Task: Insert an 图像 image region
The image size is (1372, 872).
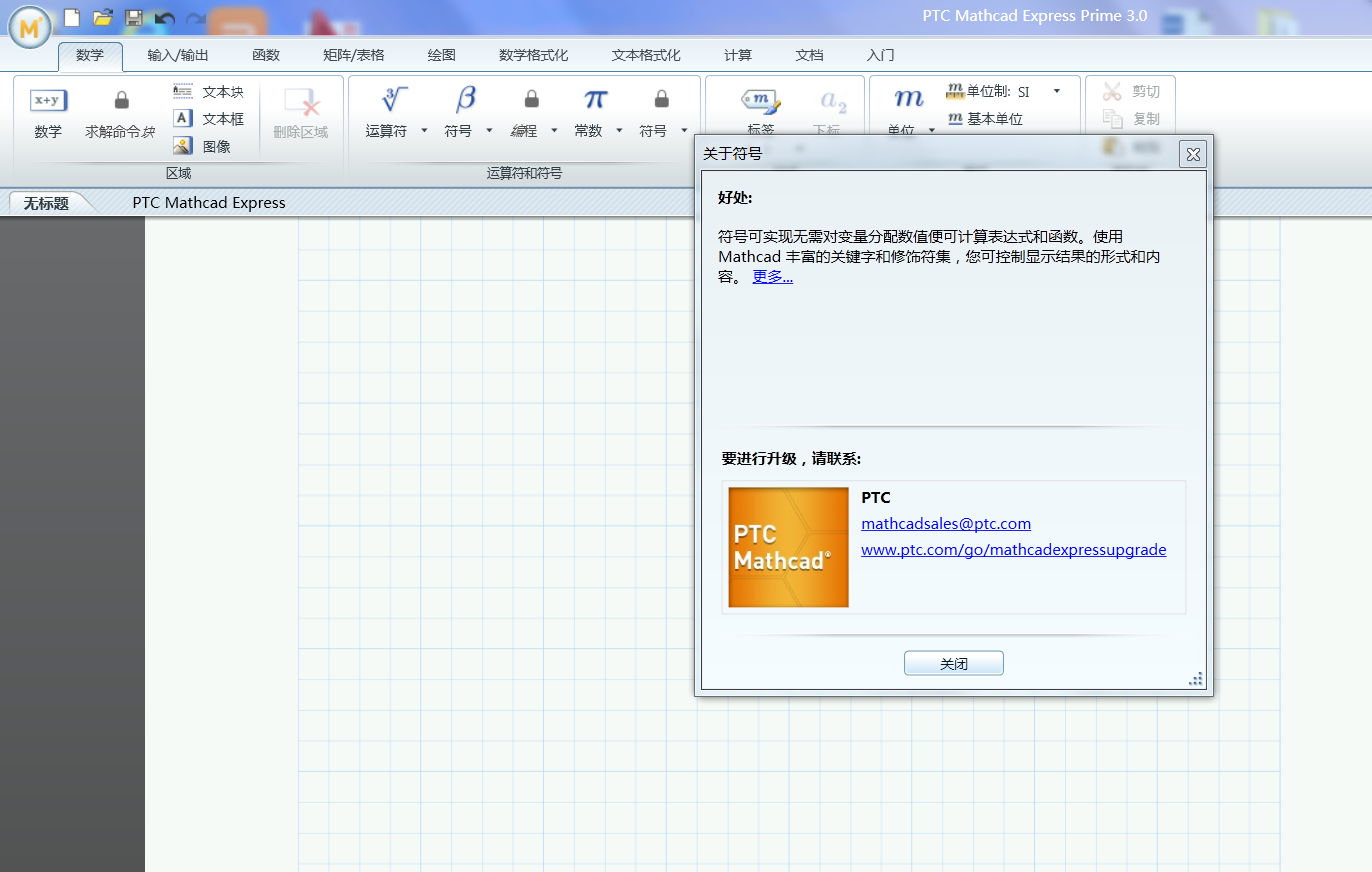Action: point(202,146)
